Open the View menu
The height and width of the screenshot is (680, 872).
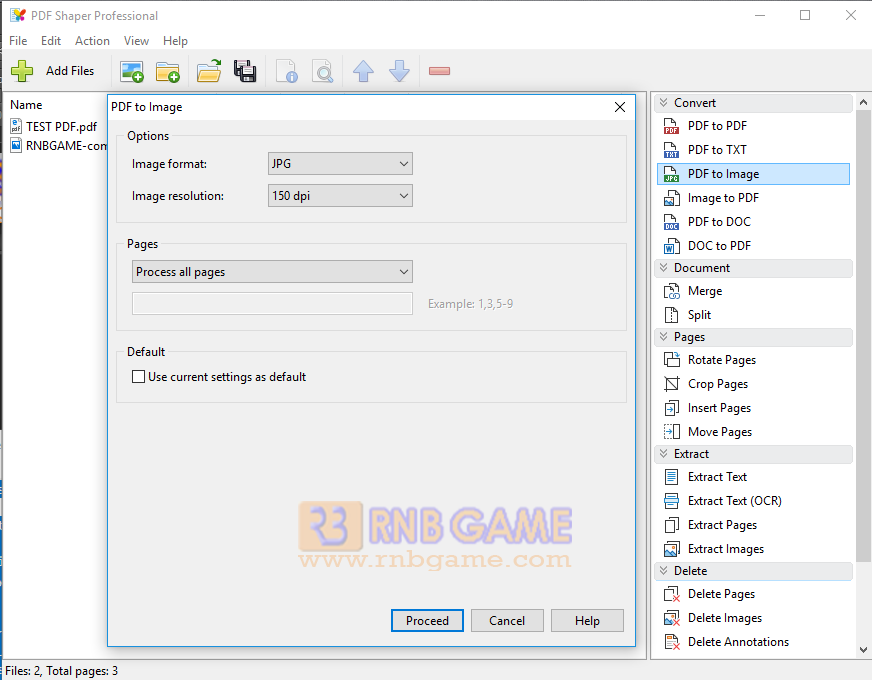(136, 41)
